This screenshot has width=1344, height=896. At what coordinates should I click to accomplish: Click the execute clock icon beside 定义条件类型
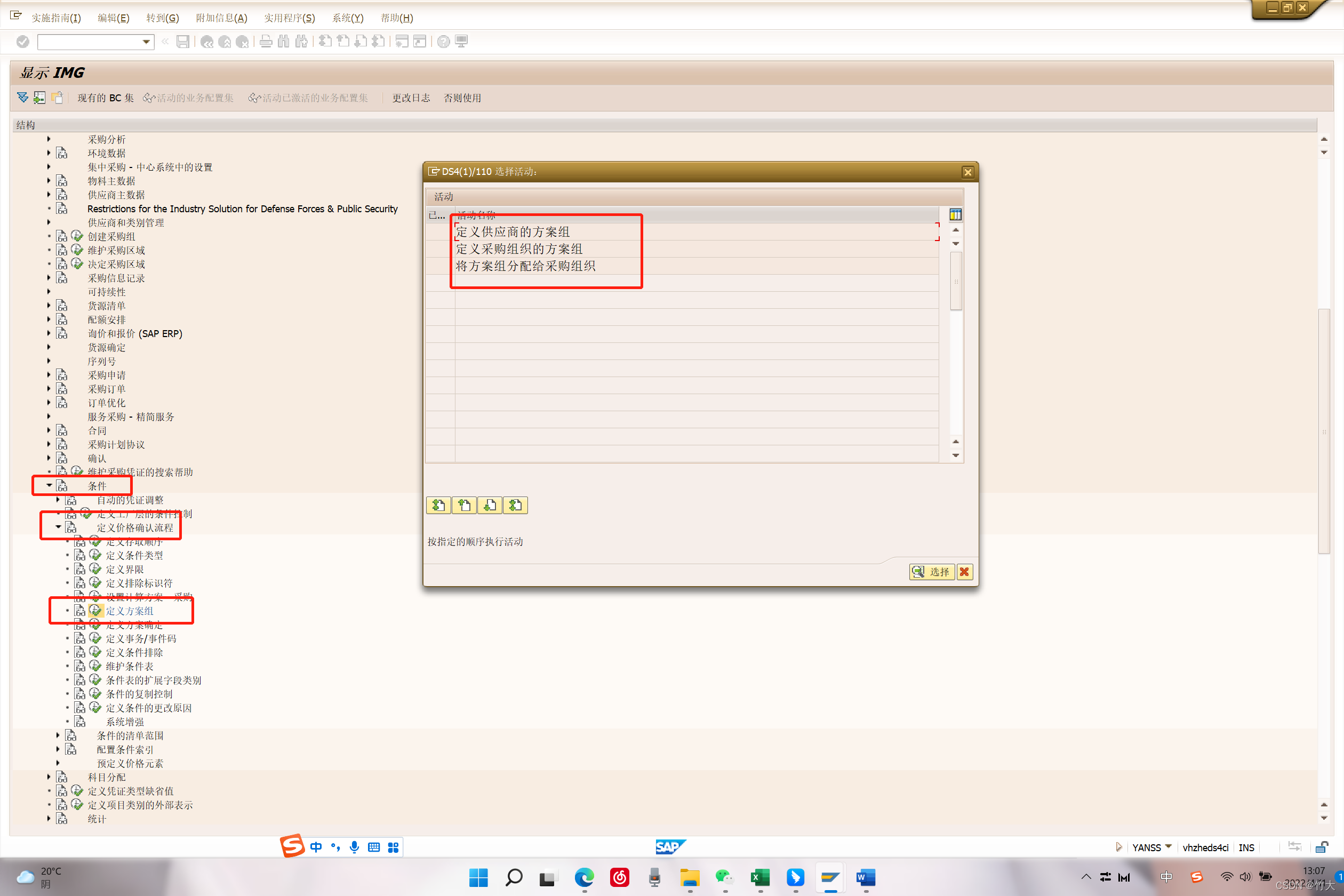[x=95, y=555]
